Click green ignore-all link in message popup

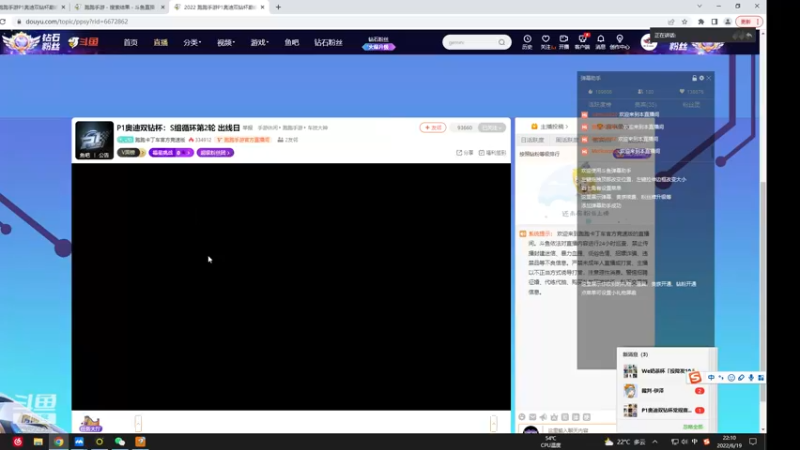point(692,427)
